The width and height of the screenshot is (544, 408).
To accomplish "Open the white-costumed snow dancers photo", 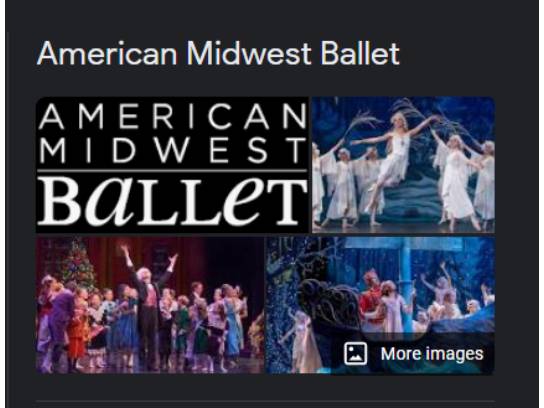I will coord(403,165).
